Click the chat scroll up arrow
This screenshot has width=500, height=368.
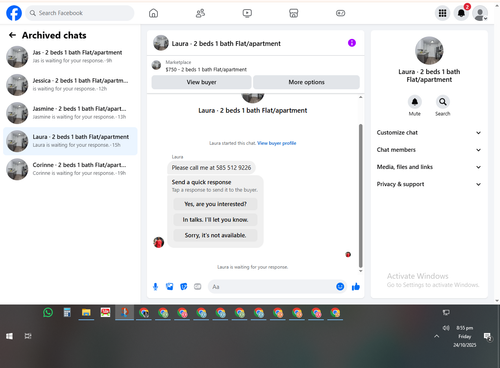pyautogui.click(x=360, y=97)
